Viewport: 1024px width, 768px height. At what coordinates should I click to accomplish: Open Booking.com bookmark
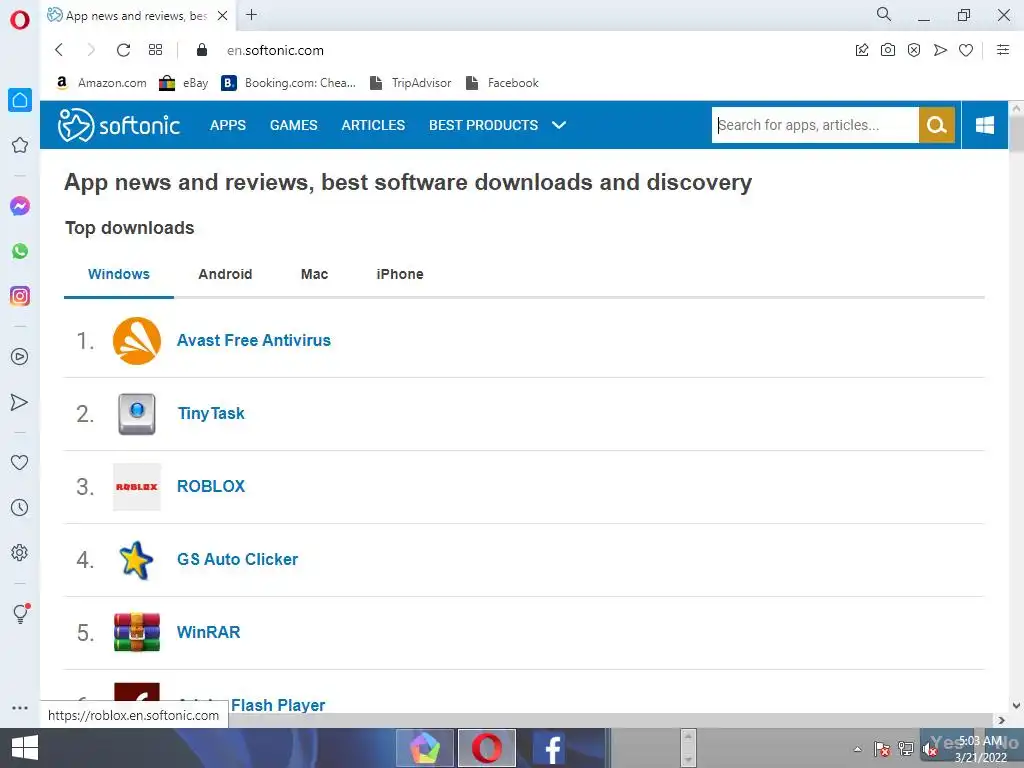tap(289, 83)
